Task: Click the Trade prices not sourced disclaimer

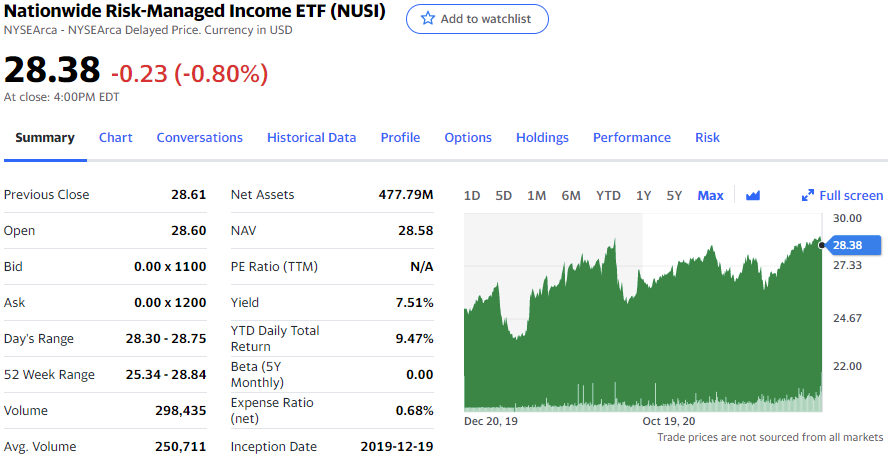Action: (770, 437)
